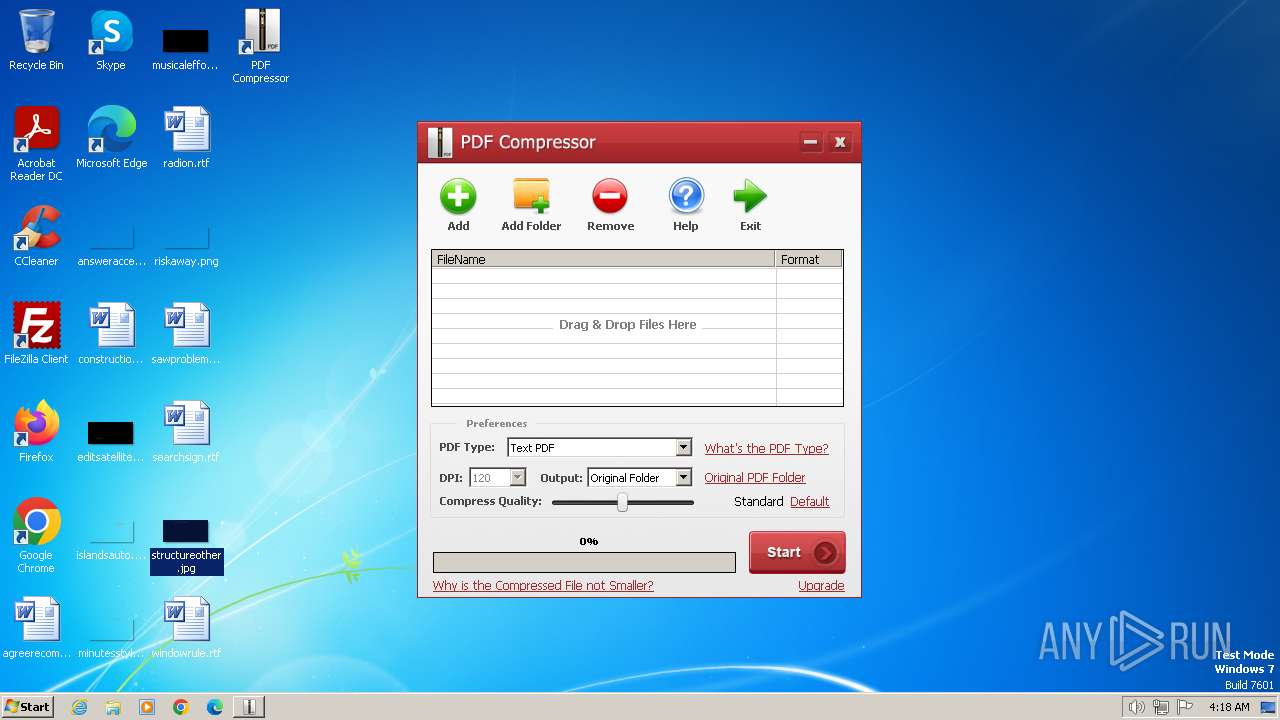
Task: Click the Show desktop button in taskbar
Action: point(1269,707)
